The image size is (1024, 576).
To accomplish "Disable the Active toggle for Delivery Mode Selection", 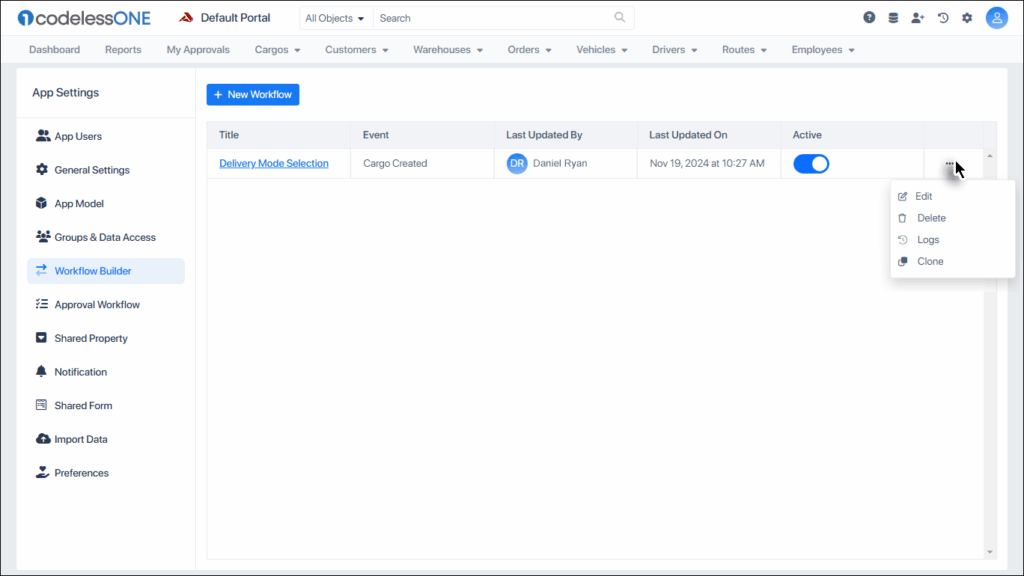I will 811,162.
